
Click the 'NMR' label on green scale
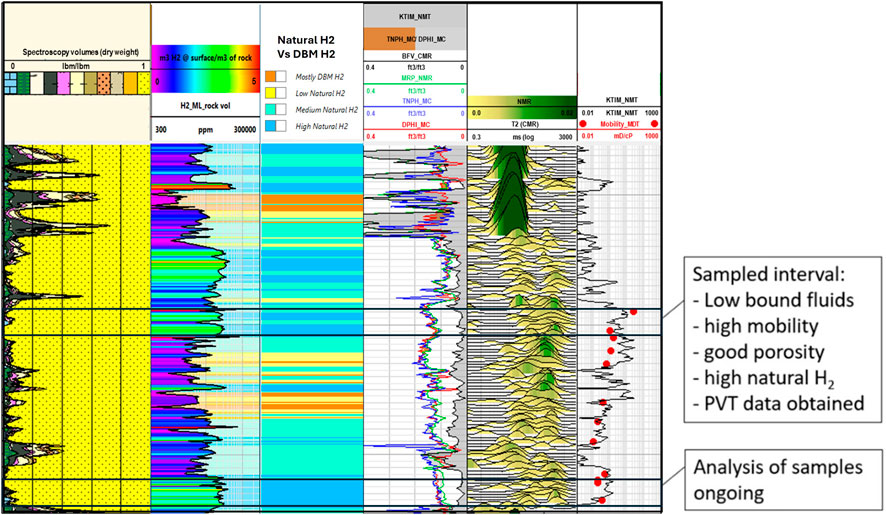(x=524, y=101)
